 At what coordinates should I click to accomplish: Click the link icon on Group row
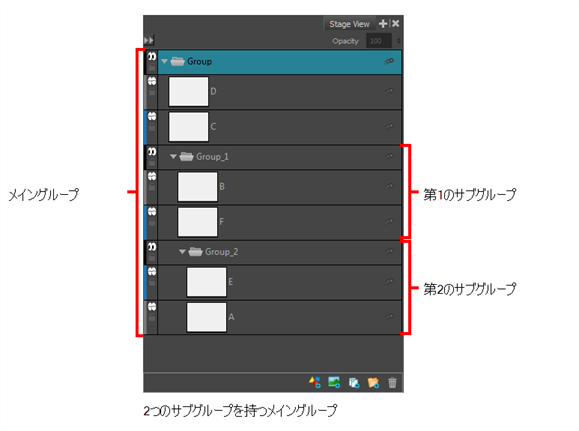(389, 61)
